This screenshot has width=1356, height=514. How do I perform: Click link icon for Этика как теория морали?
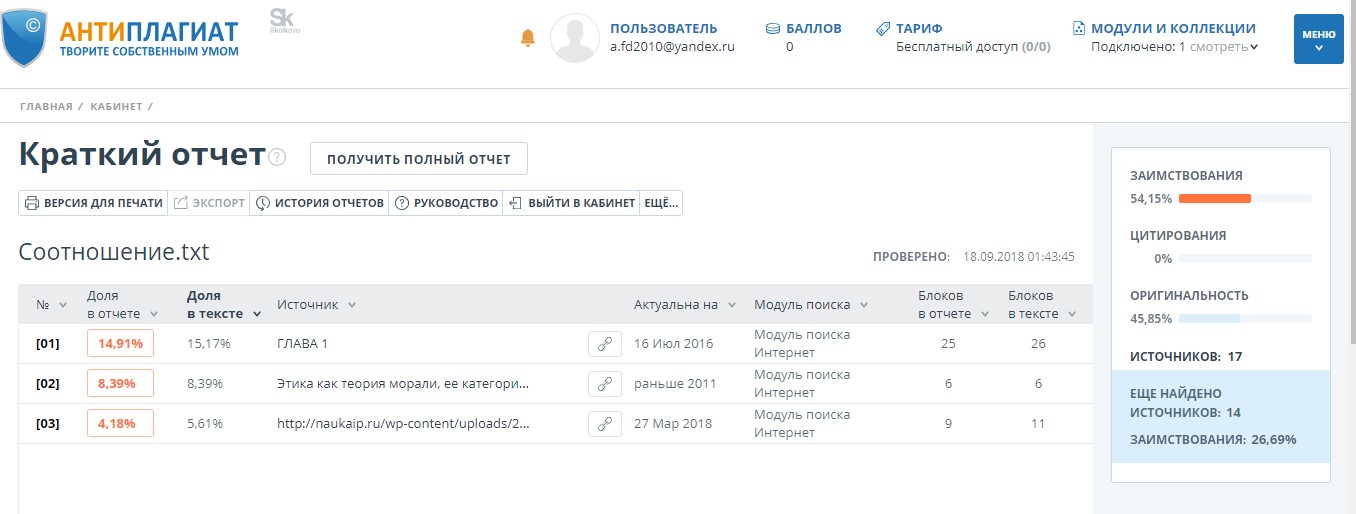tap(604, 384)
